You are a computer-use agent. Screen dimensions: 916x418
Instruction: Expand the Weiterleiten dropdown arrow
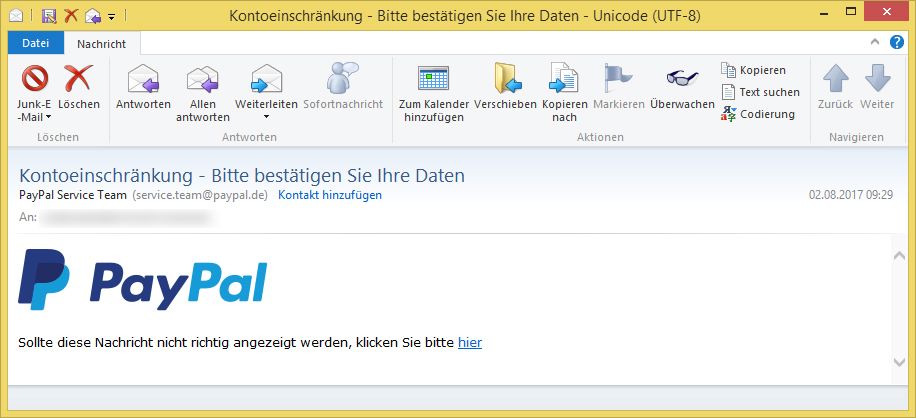(266, 117)
